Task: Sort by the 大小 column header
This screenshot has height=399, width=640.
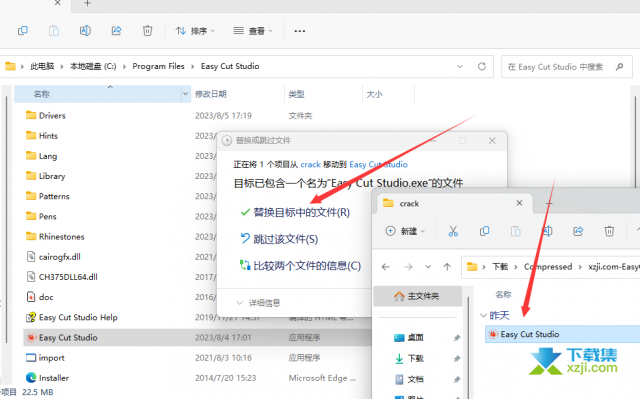Action: (x=374, y=94)
